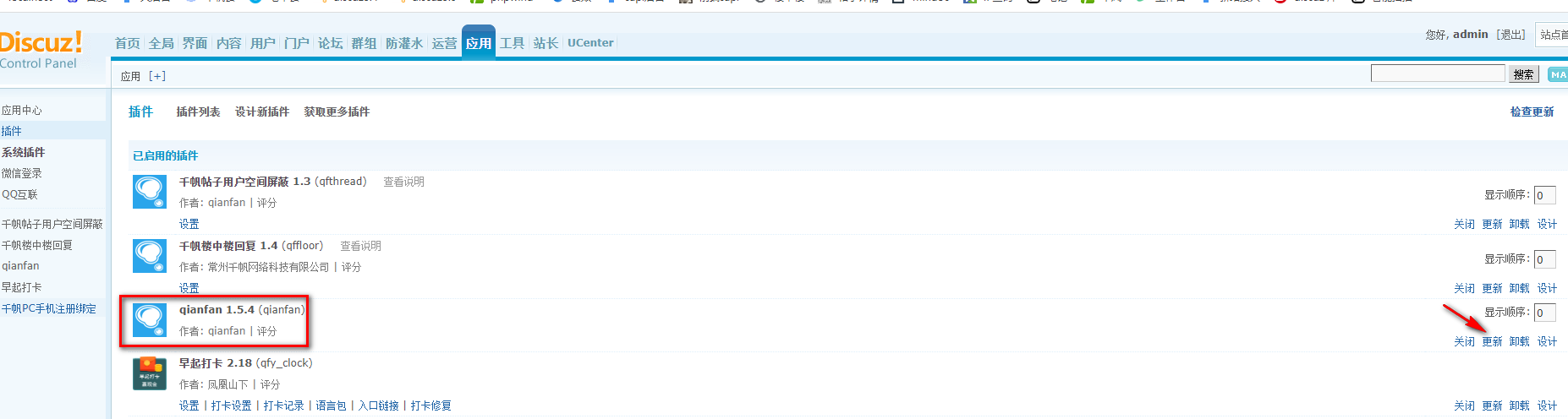Viewport: 1568px width, 419px height.
Task: Click 评分 for 千帆楼中楼回复 plugin
Action: [352, 267]
